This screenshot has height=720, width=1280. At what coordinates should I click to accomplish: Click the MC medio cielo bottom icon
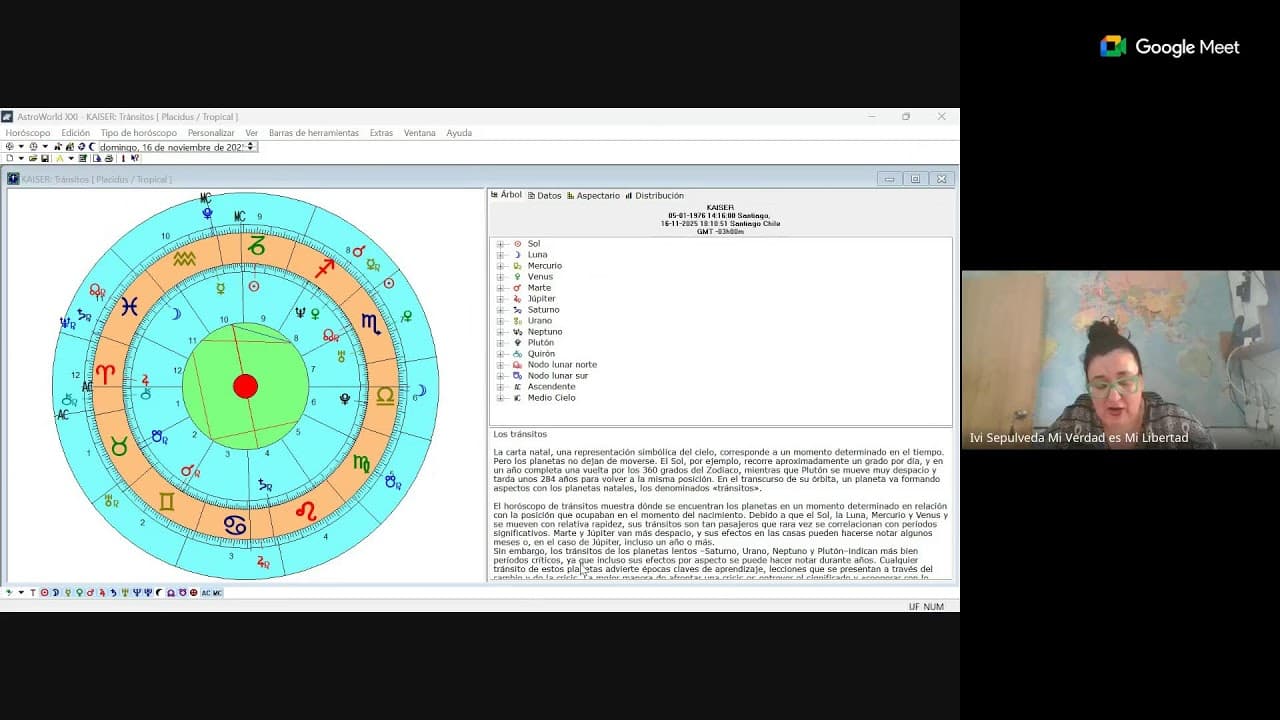217,593
